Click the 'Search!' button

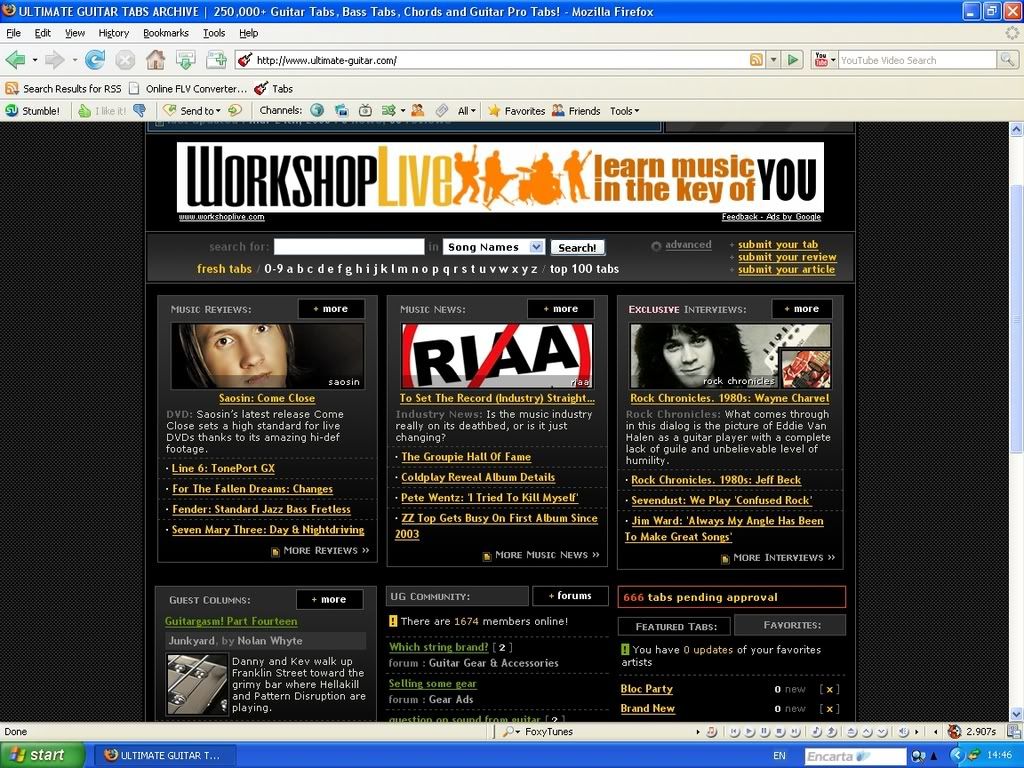pyautogui.click(x=577, y=248)
